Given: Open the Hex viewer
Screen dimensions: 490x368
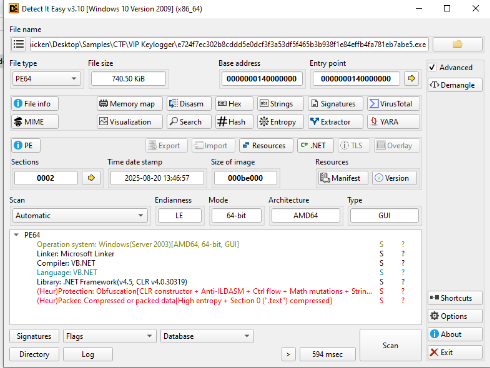Looking at the screenshot, I should (234, 104).
